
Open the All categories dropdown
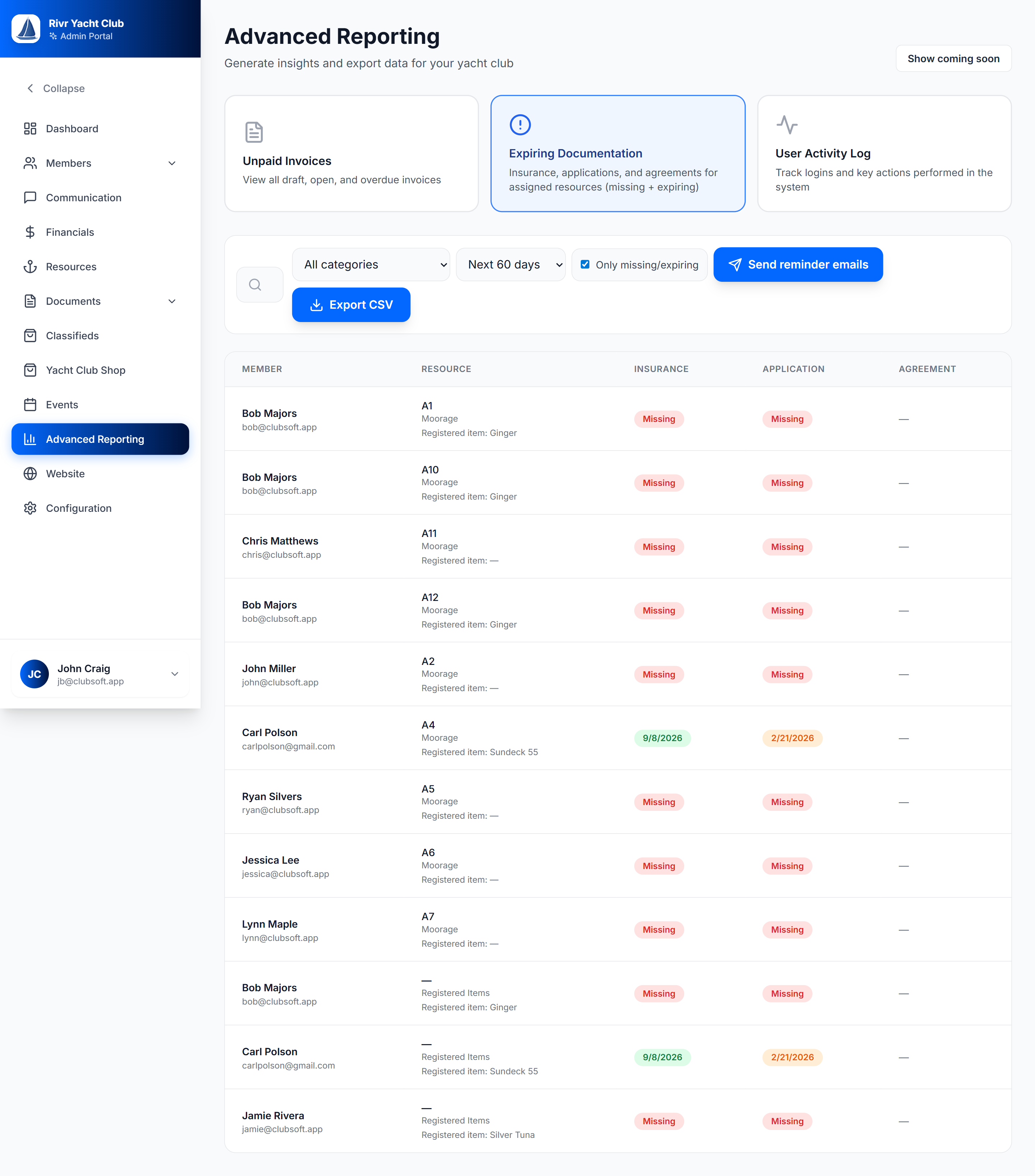click(371, 264)
